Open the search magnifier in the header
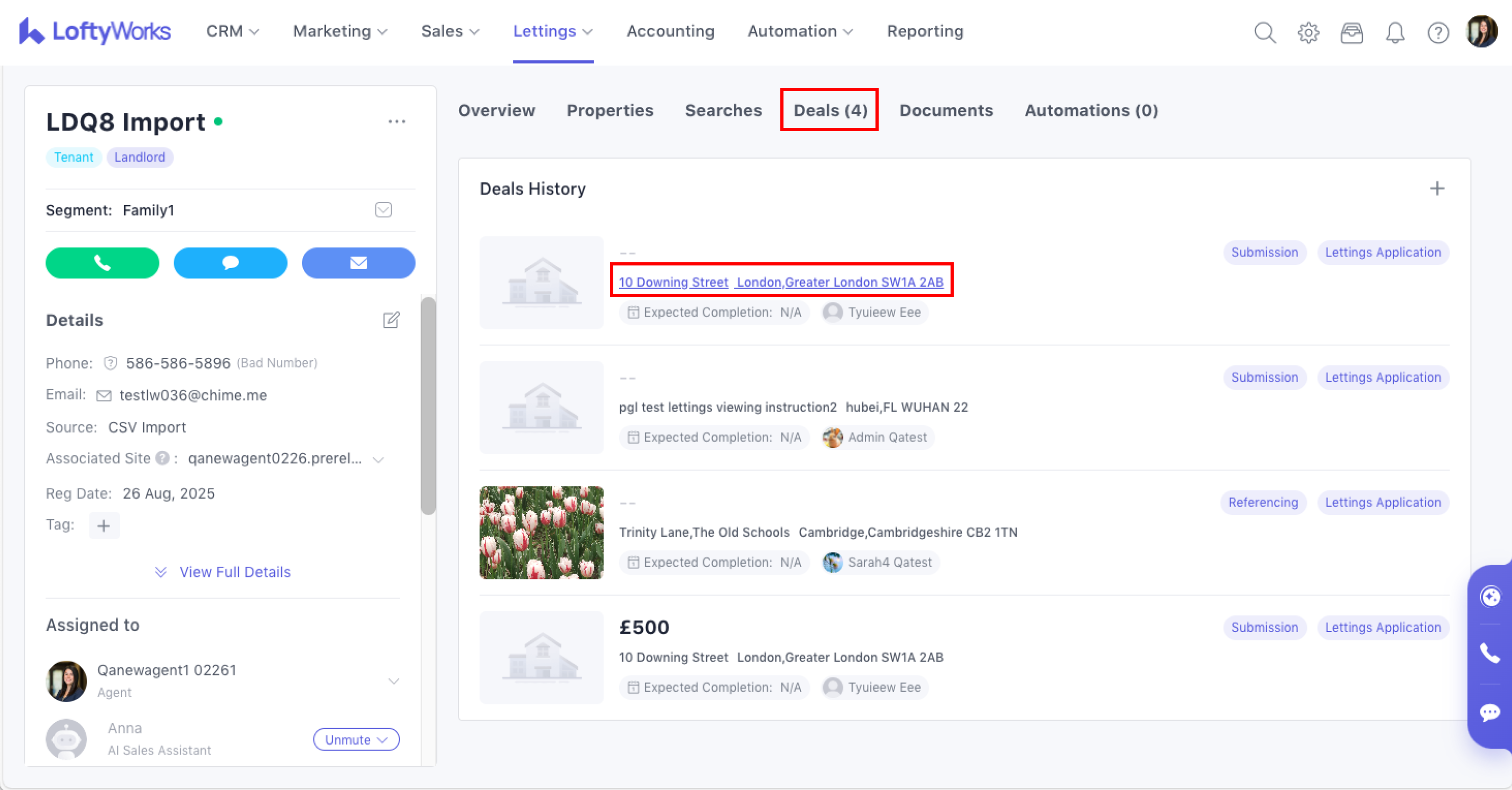Image resolution: width=1512 pixels, height=790 pixels. coord(1265,32)
